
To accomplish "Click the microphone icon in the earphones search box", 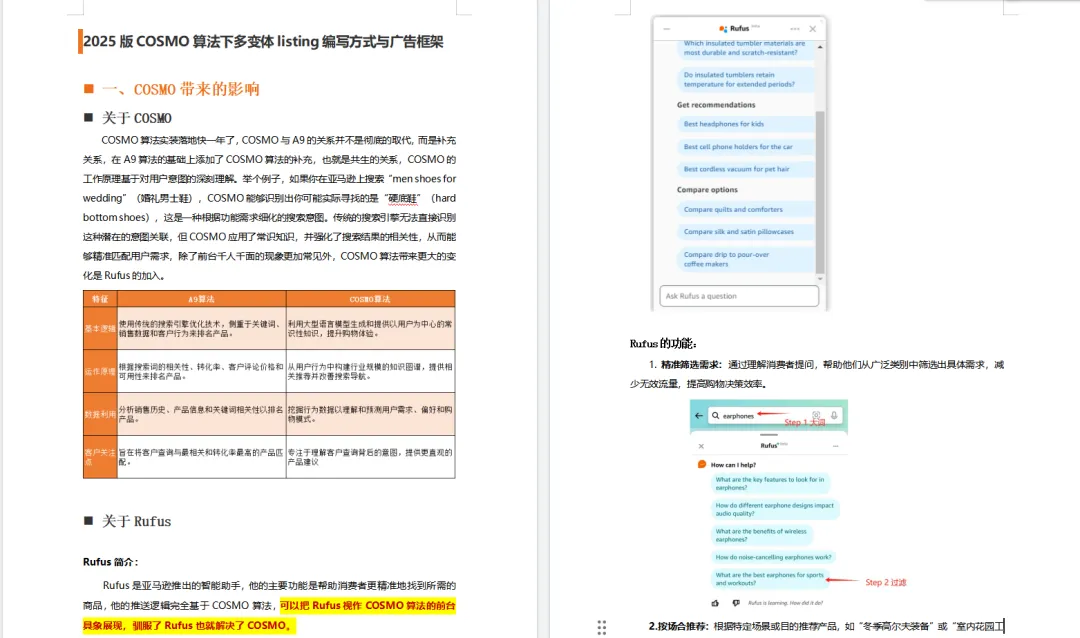I will click(x=834, y=415).
